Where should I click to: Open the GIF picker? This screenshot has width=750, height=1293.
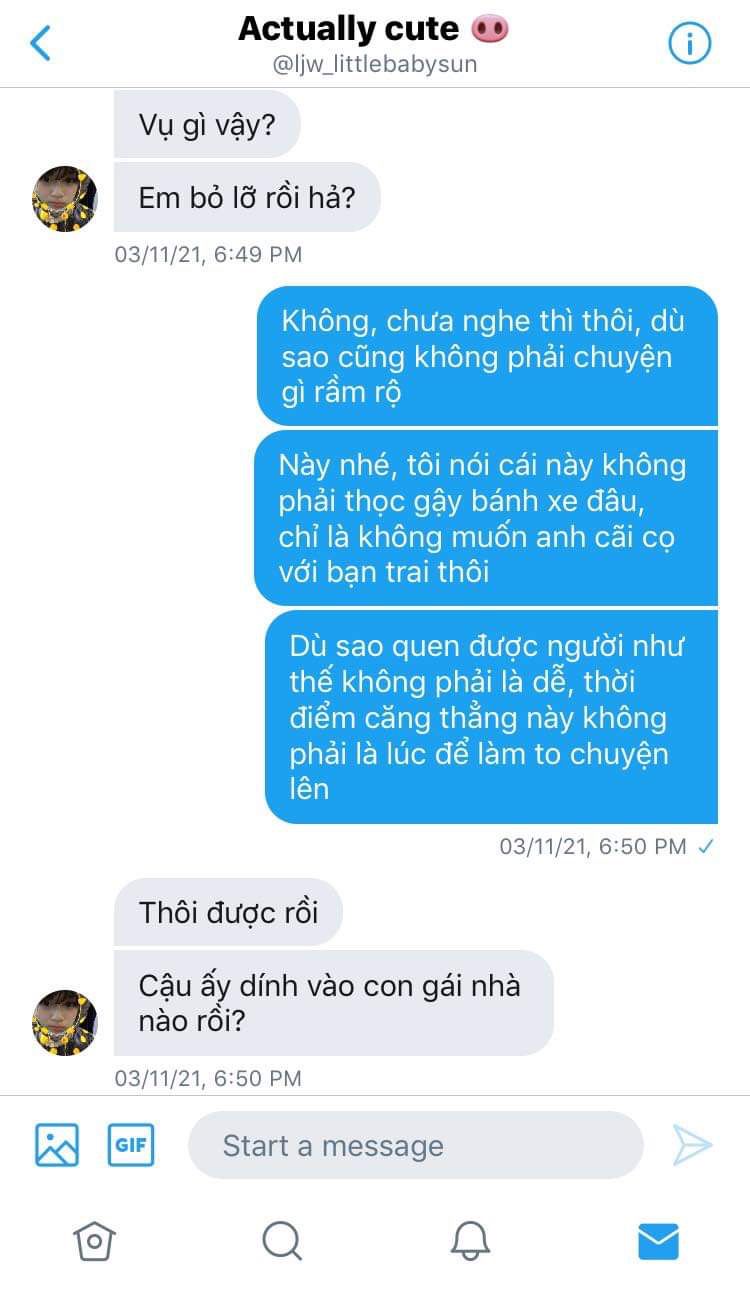(x=131, y=1145)
